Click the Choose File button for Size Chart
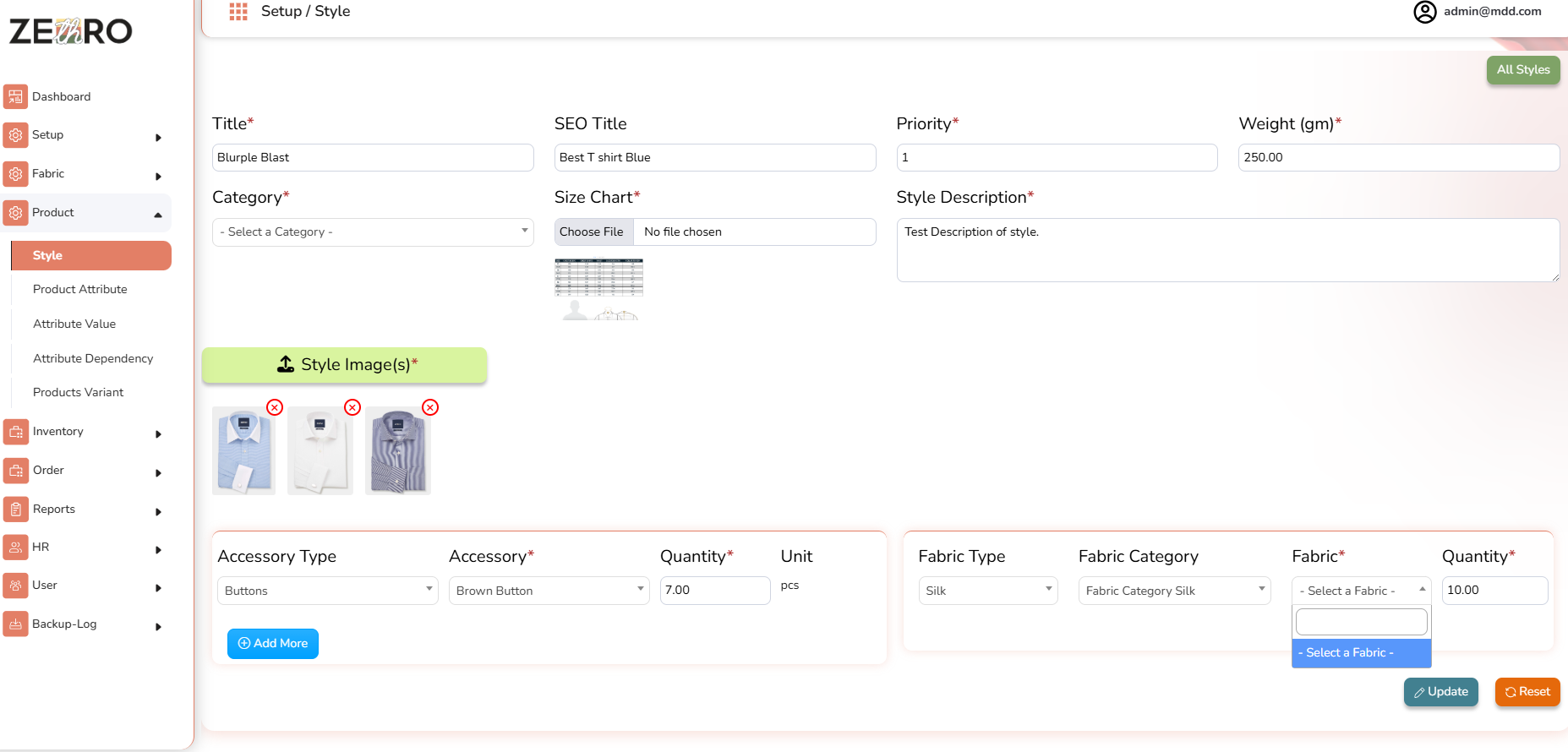The image size is (1568, 752). pyautogui.click(x=592, y=232)
